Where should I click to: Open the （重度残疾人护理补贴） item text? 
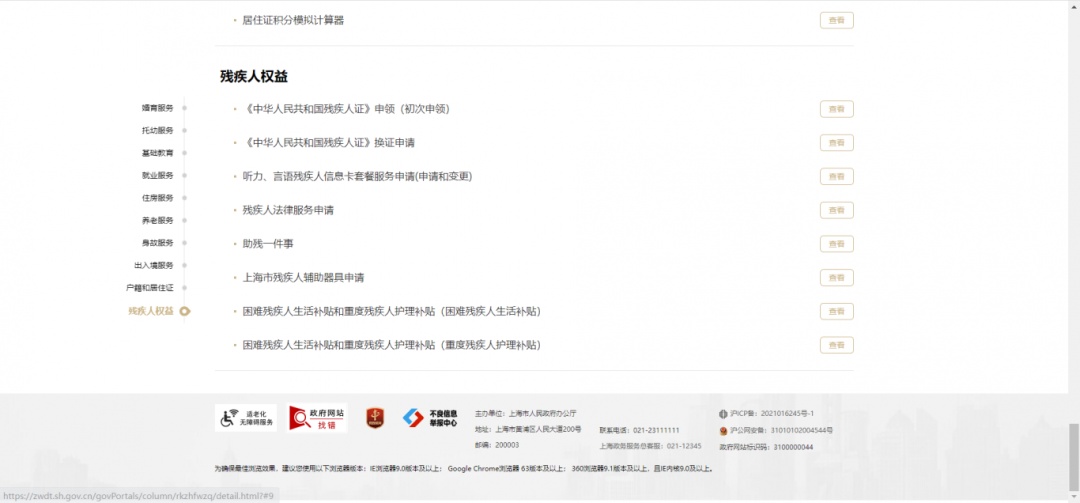click(x=391, y=345)
